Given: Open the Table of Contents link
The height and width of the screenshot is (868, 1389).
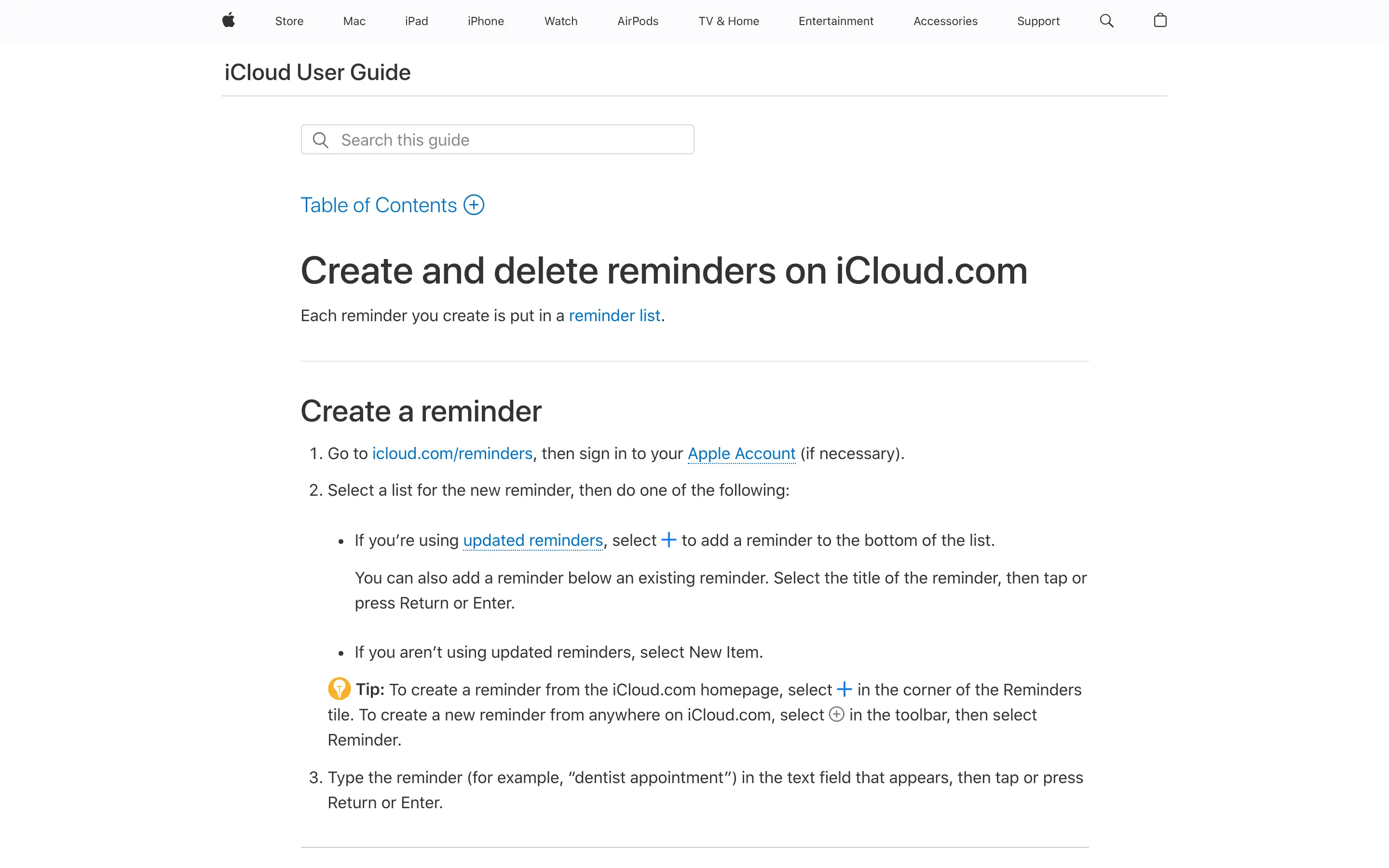Looking at the screenshot, I should click(x=378, y=205).
